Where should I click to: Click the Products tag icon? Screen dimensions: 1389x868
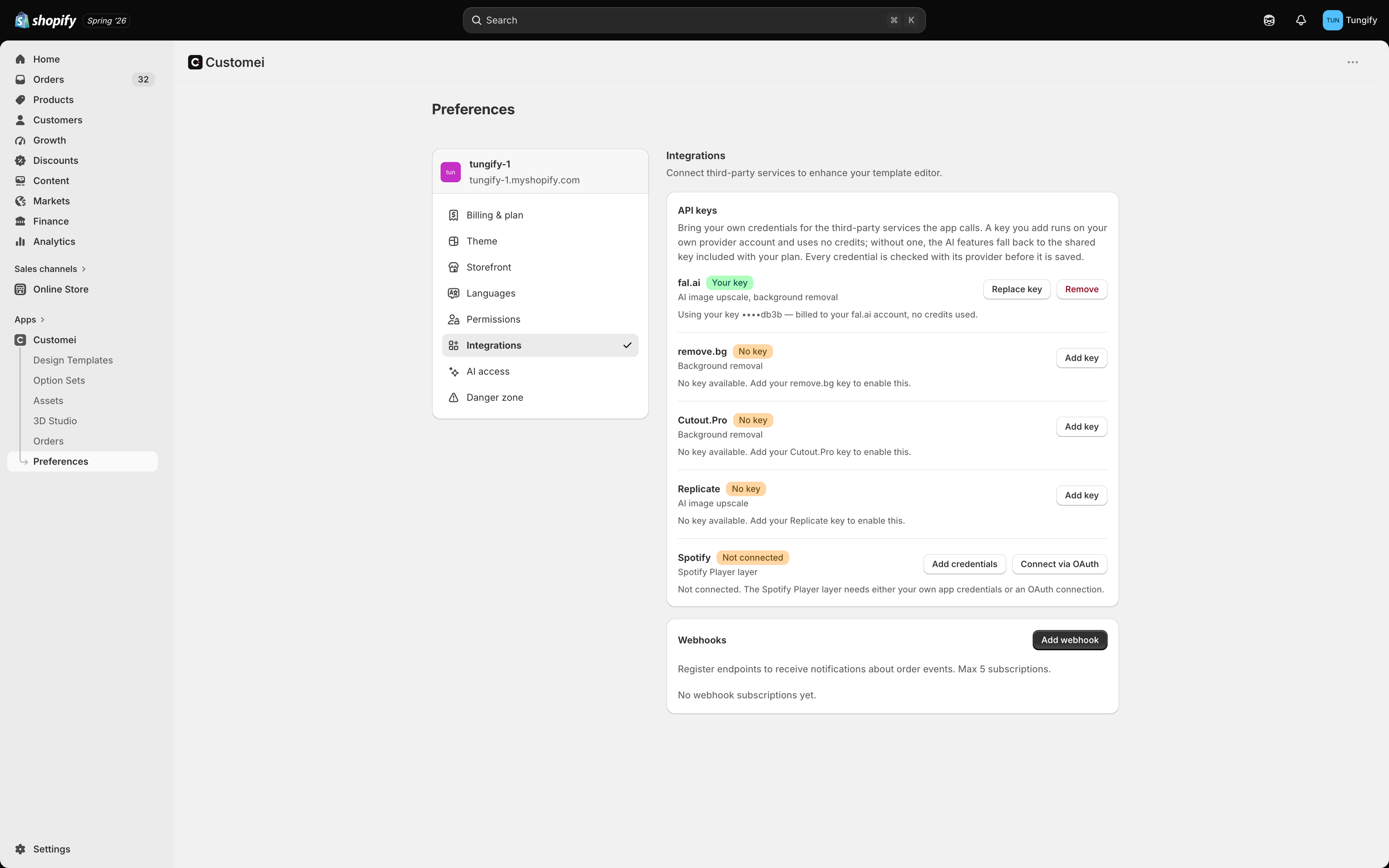click(x=20, y=100)
